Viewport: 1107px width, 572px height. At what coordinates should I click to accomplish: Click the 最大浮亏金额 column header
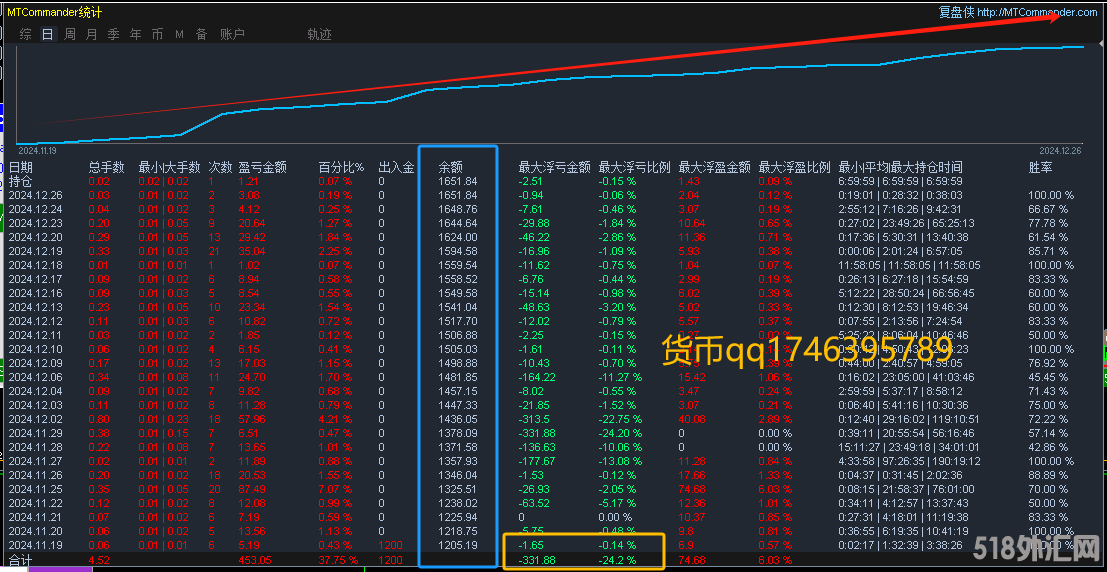pyautogui.click(x=554, y=167)
